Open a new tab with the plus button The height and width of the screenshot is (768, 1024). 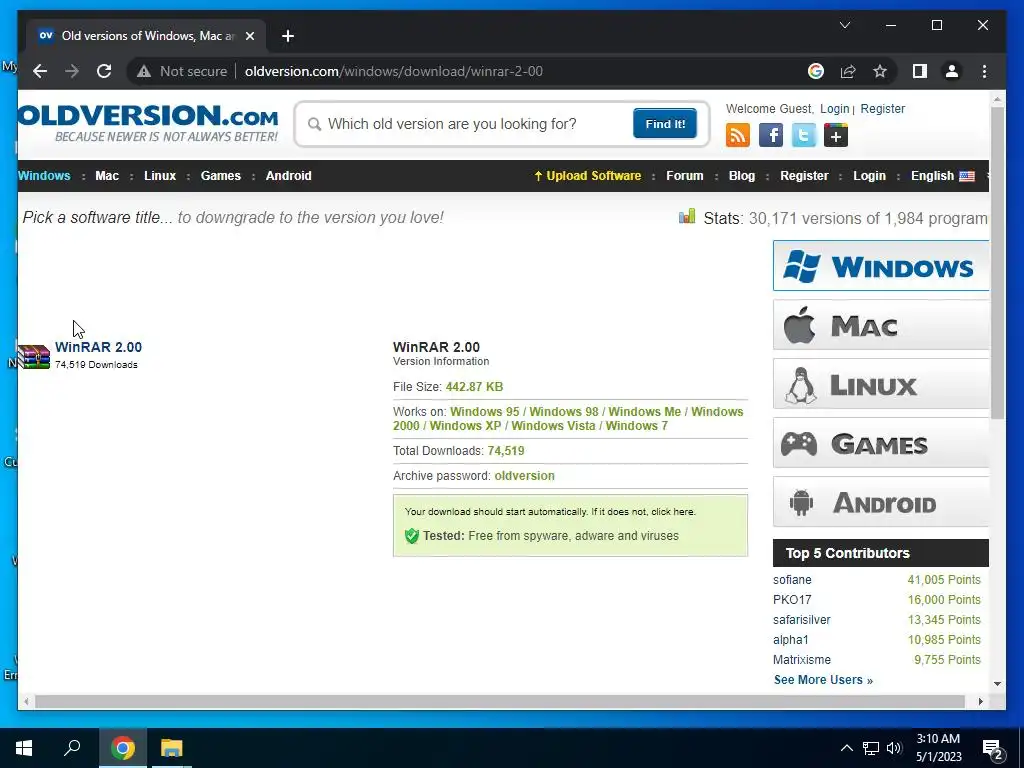pyautogui.click(x=288, y=36)
